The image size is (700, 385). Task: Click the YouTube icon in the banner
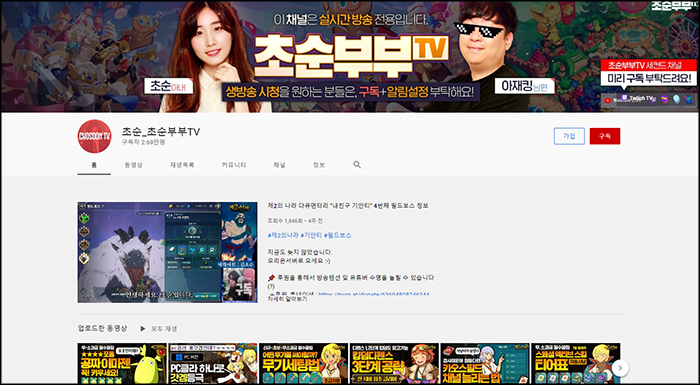coord(608,100)
